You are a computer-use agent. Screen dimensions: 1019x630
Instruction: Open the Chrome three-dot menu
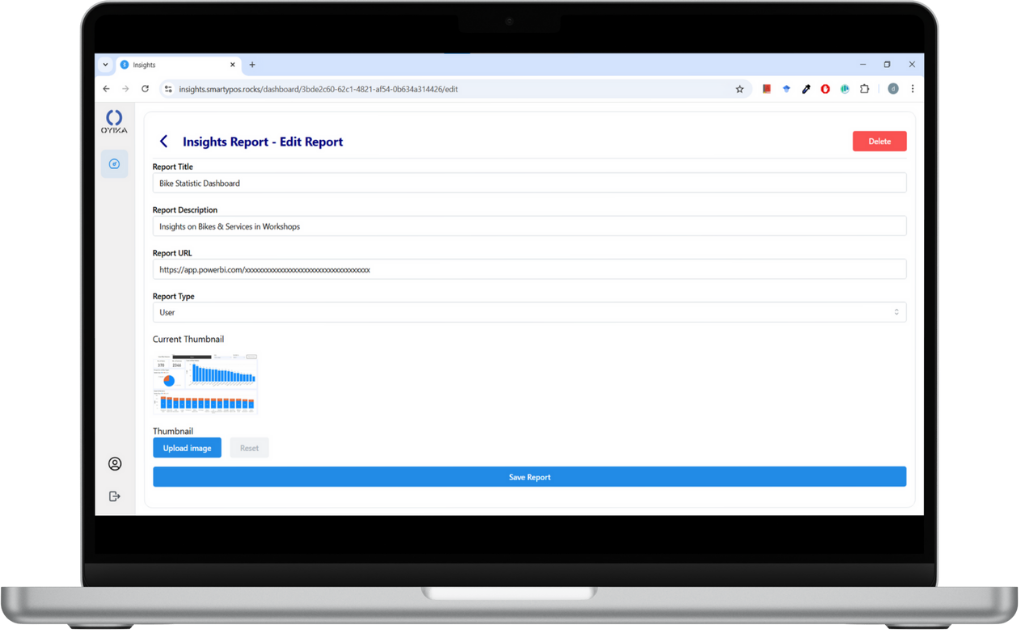click(x=912, y=89)
